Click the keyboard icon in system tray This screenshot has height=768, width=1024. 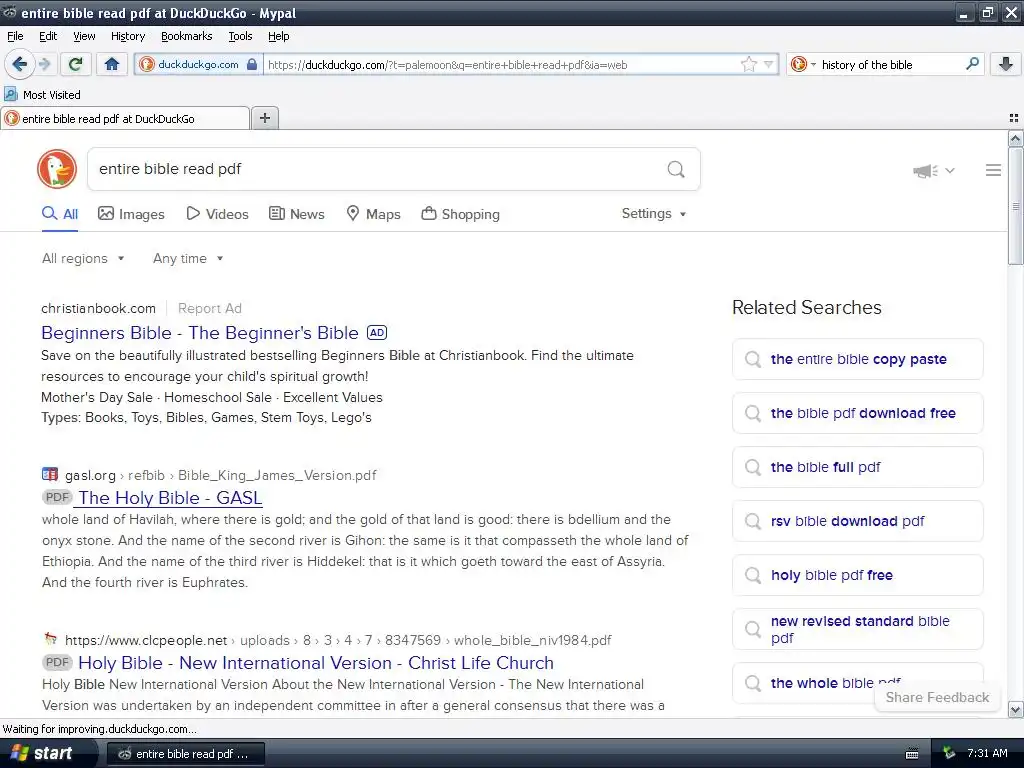(912, 754)
